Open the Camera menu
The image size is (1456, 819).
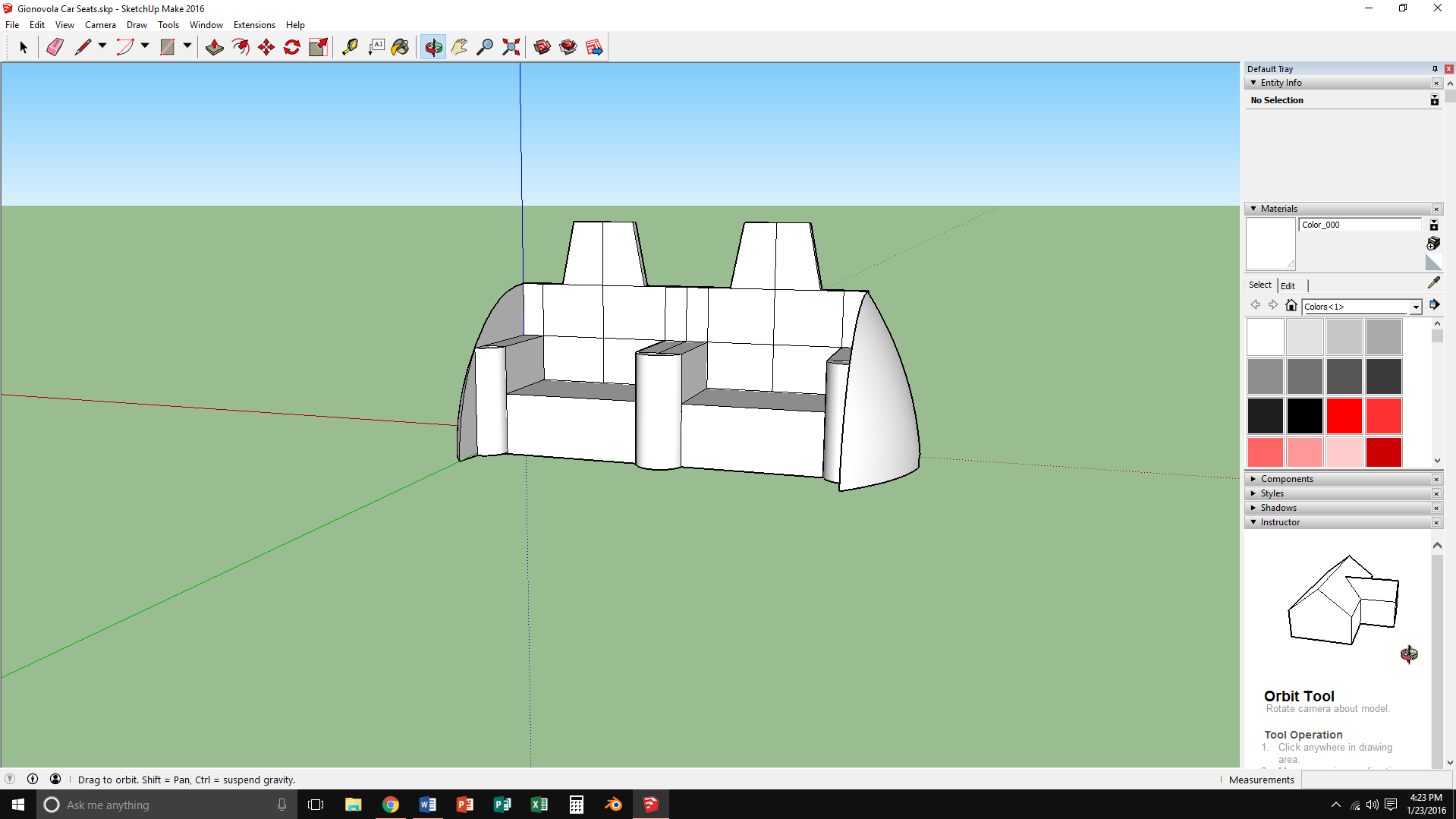point(100,25)
